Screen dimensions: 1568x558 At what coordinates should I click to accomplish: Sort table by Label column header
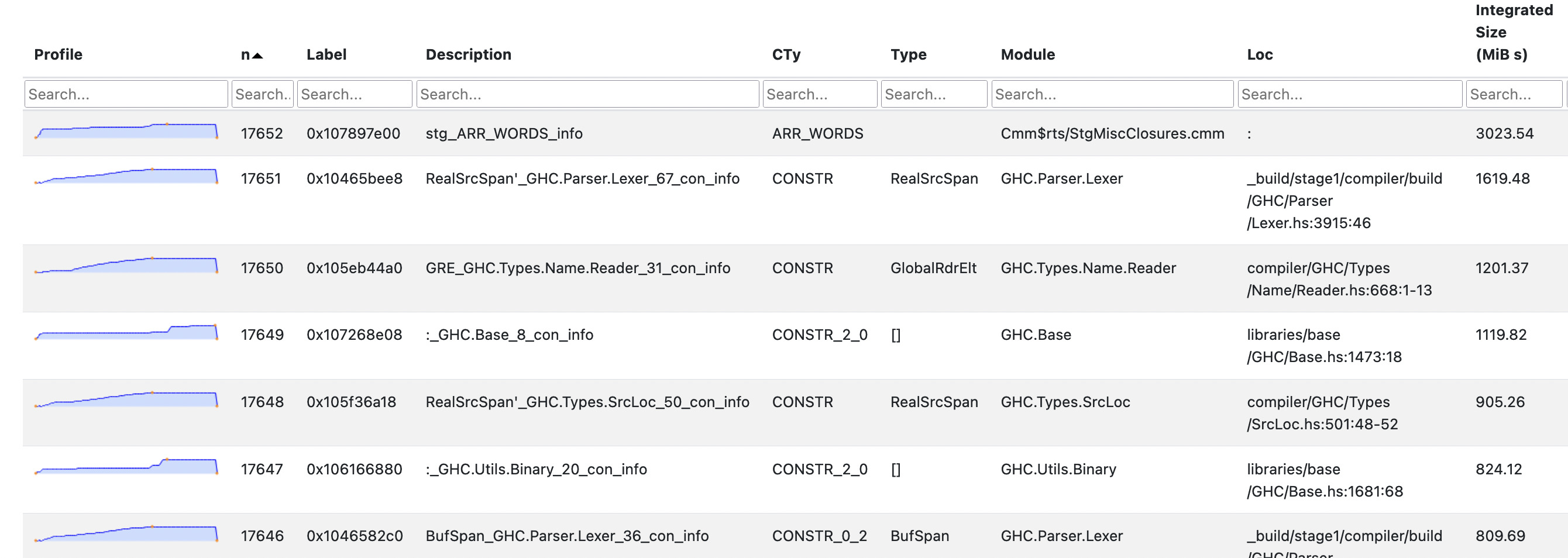[326, 55]
